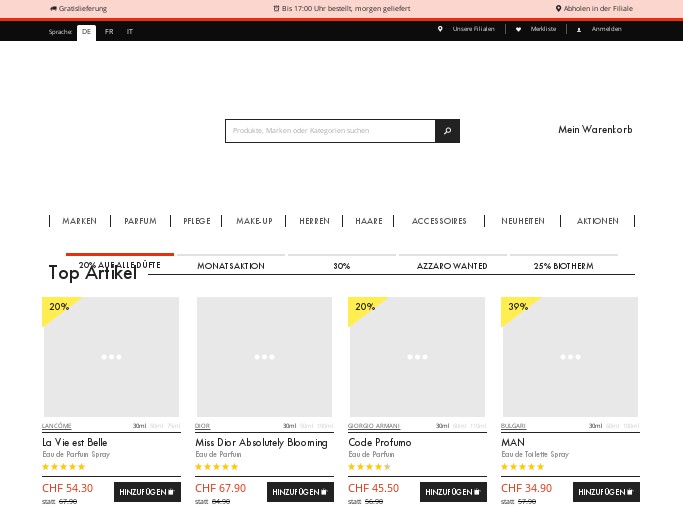Click the clock icon for delivery info

(276, 8)
